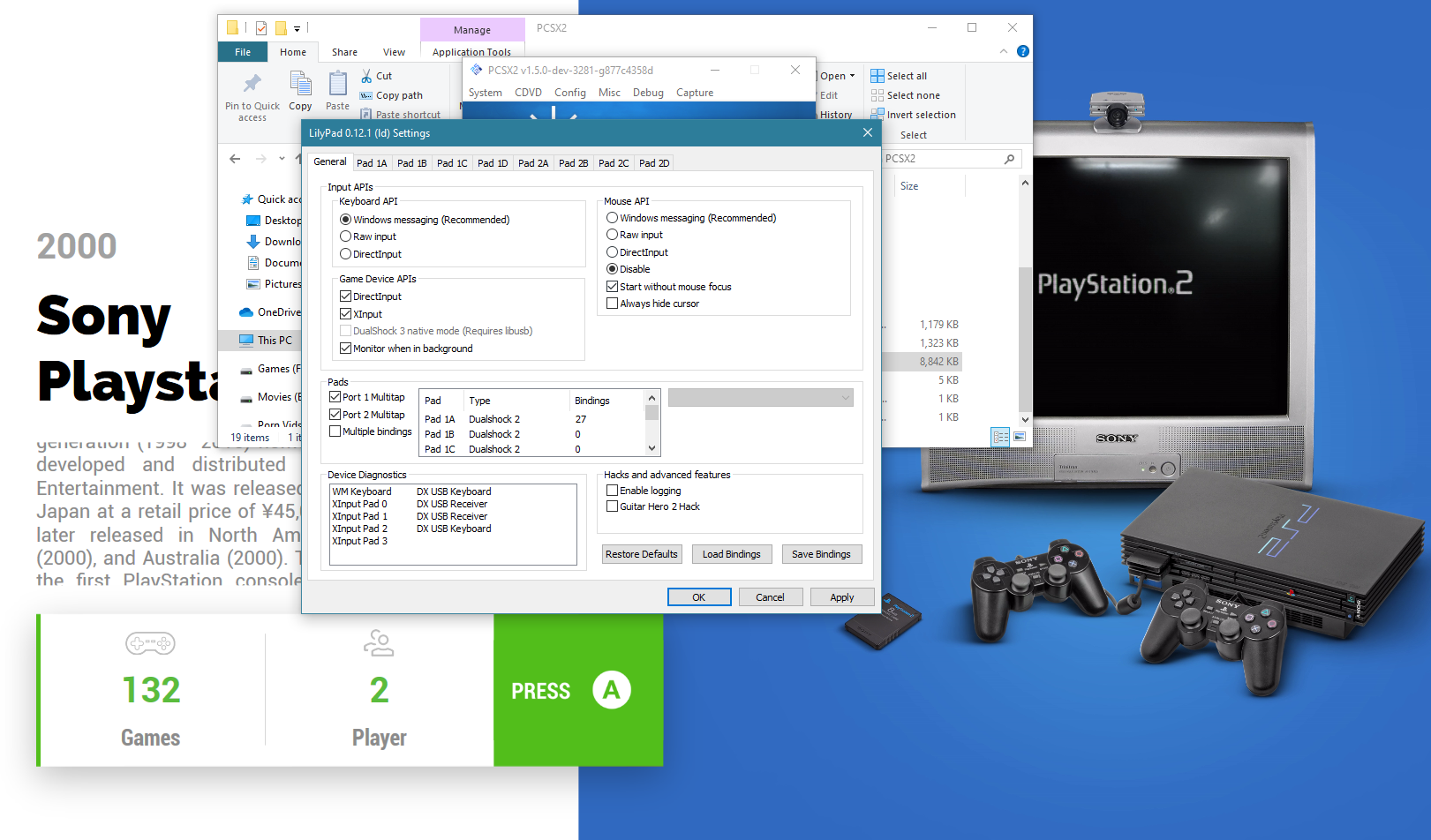The width and height of the screenshot is (1431, 840).
Task: Confirm with the OK button
Action: coord(699,597)
